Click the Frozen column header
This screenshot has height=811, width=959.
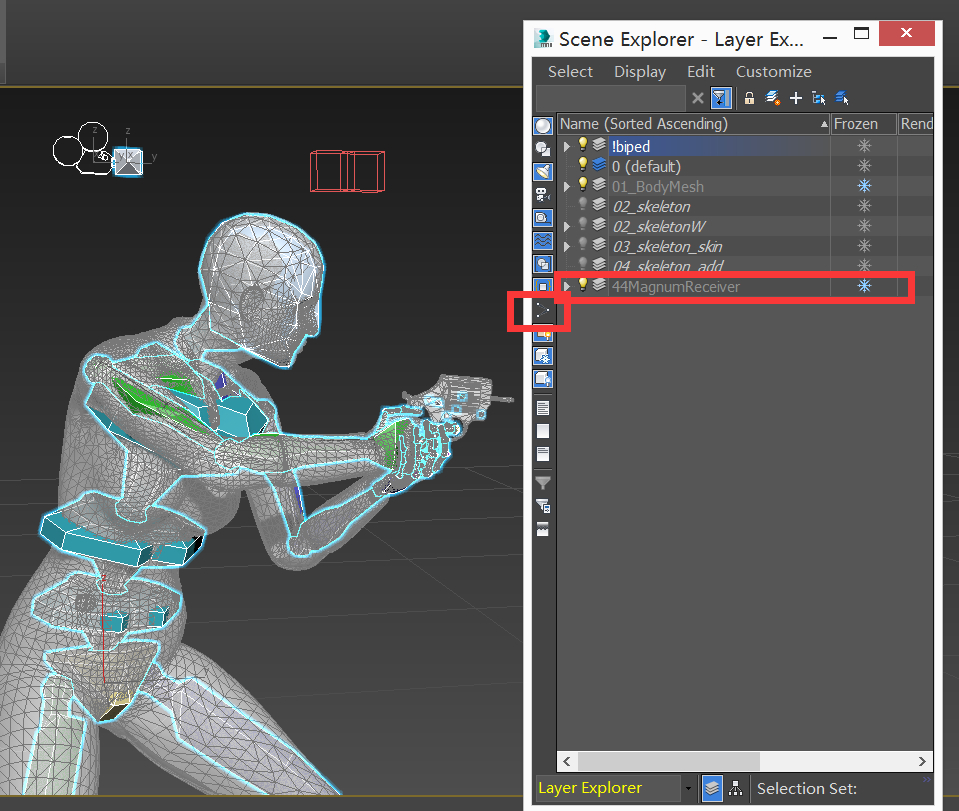point(864,124)
